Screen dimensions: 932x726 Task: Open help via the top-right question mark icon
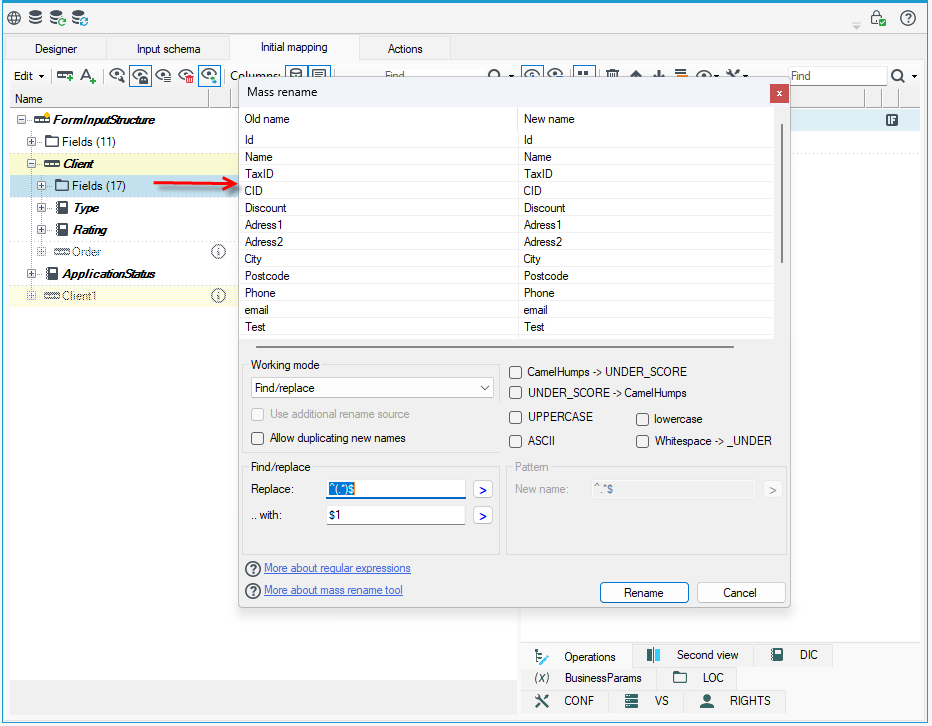pyautogui.click(x=908, y=18)
